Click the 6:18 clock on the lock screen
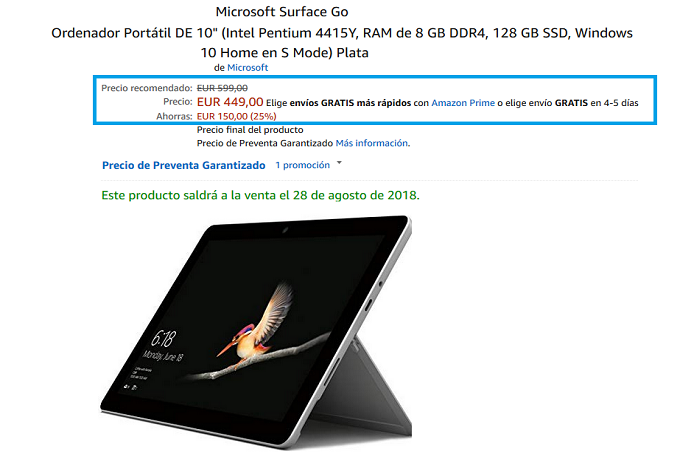Image resolution: width=680 pixels, height=453 pixels. [x=163, y=338]
